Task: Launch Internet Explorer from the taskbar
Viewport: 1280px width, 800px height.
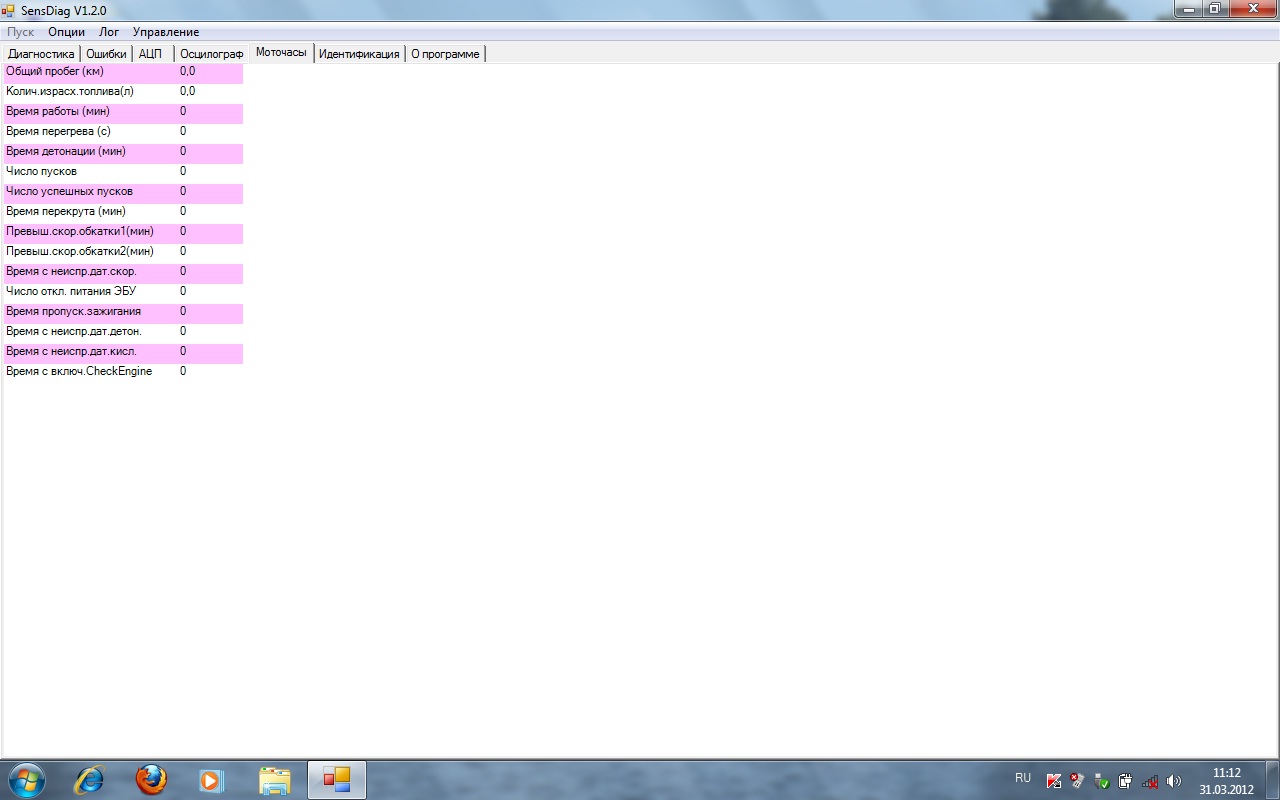Action: coord(89,779)
